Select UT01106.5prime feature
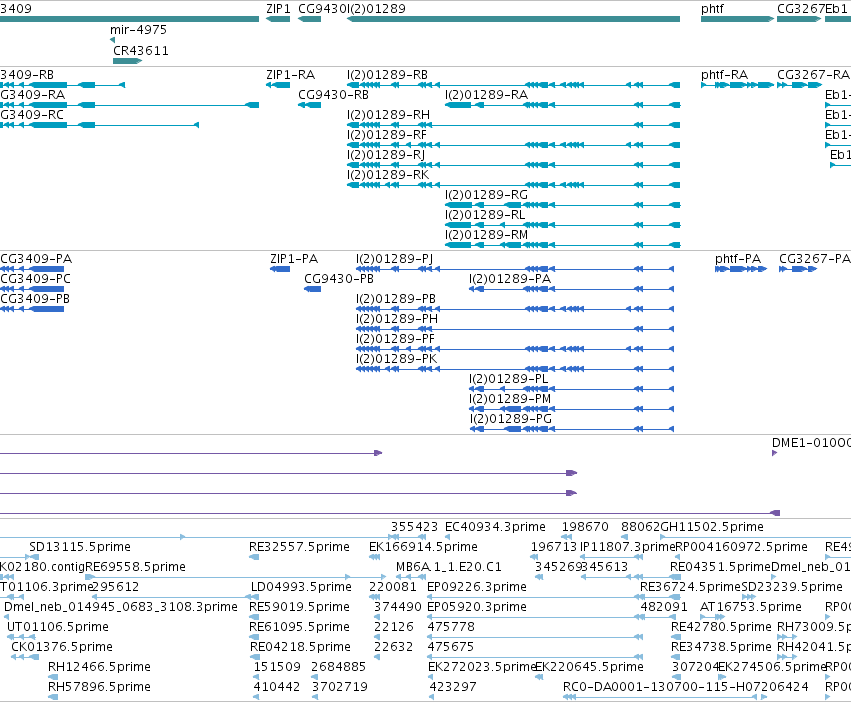The width and height of the screenshot is (851, 702). point(58,628)
